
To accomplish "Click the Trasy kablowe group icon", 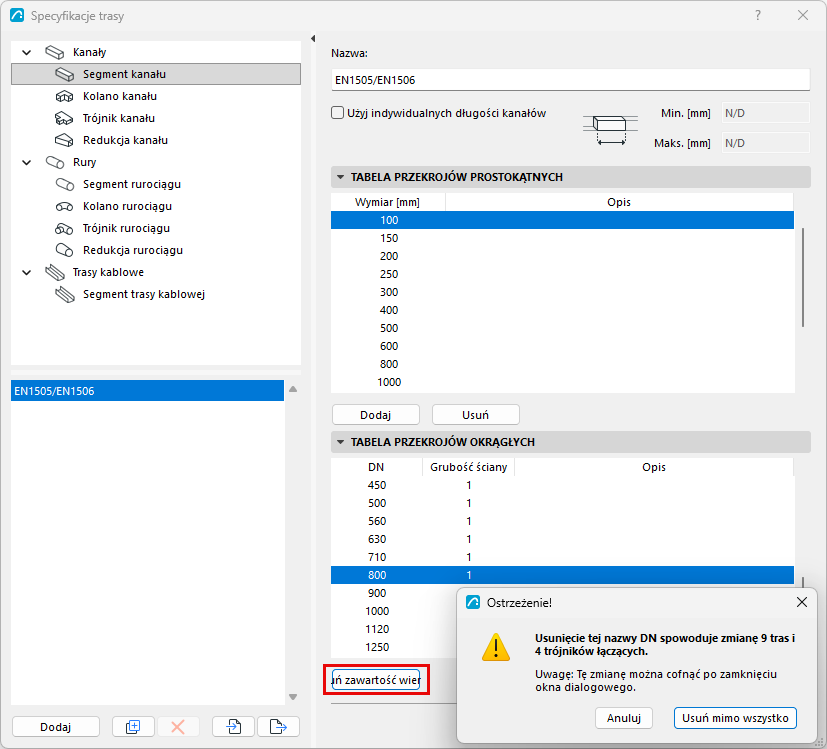I will pos(55,272).
